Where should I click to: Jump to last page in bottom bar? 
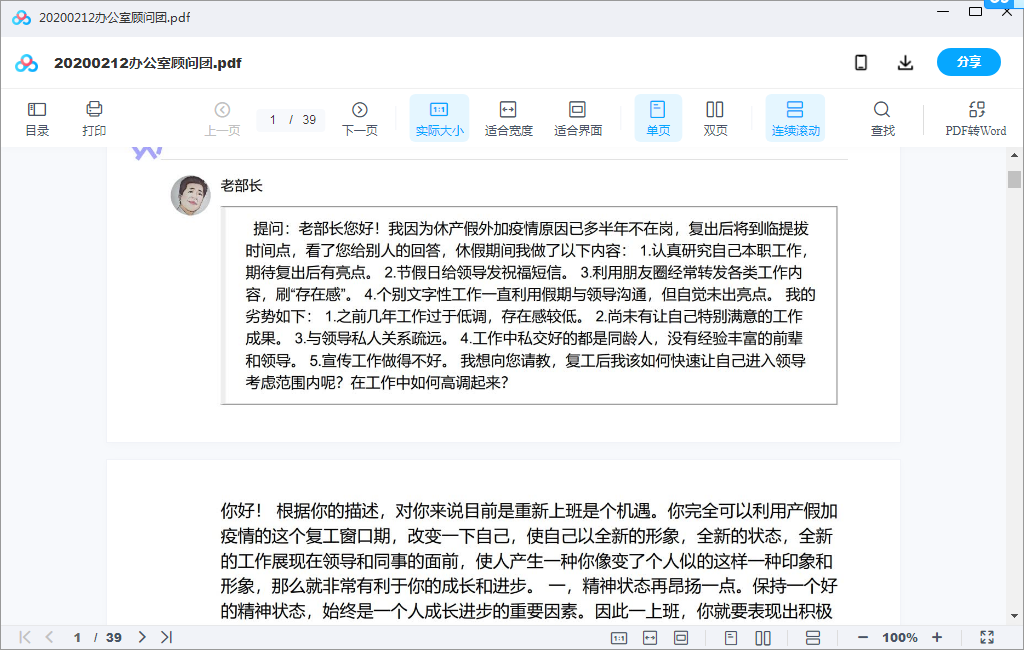tap(166, 637)
